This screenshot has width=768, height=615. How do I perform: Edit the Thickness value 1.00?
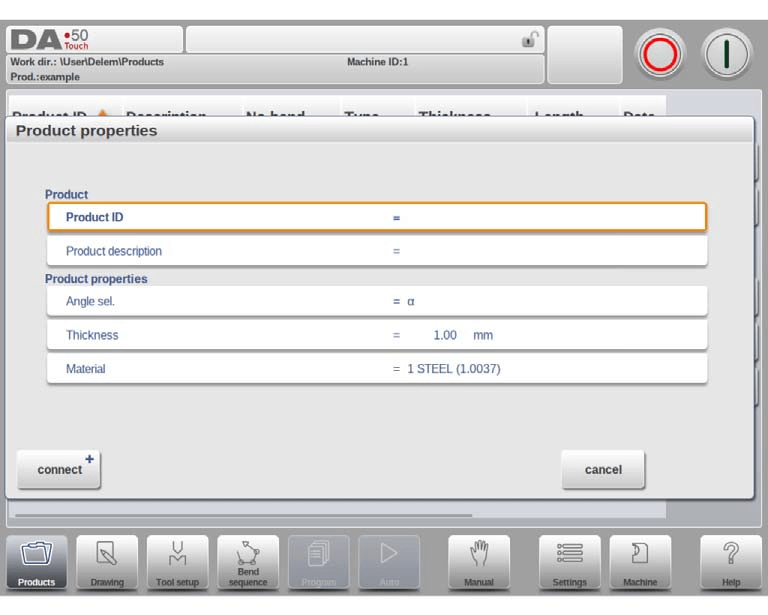445,335
